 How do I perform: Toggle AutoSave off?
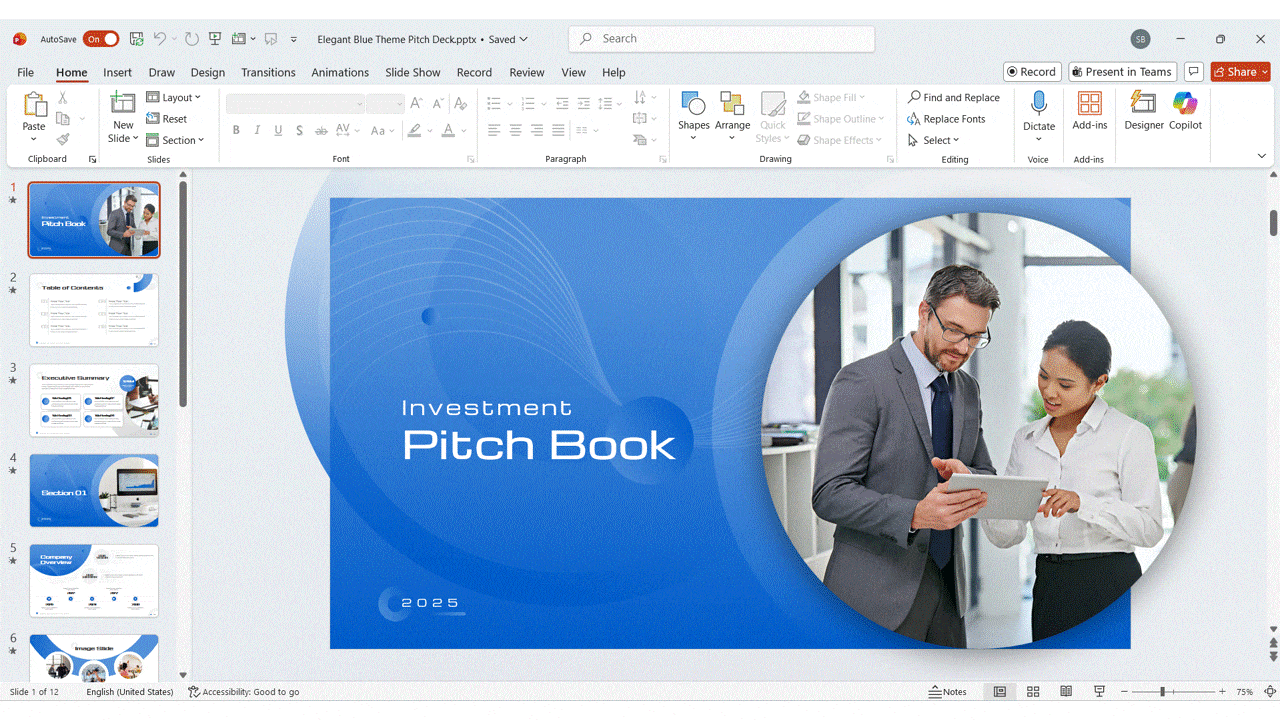(100, 38)
